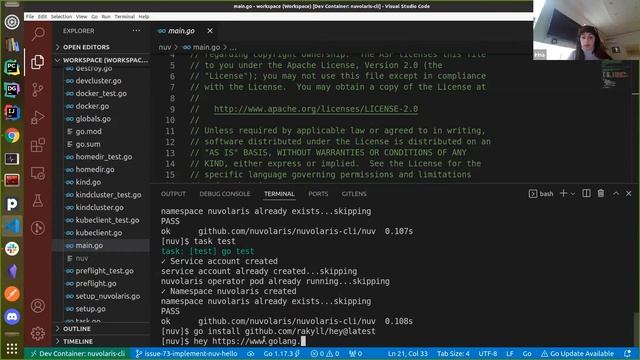Screen dimensions: 640x360
Task: Close the bottom panel
Action: (629, 193)
